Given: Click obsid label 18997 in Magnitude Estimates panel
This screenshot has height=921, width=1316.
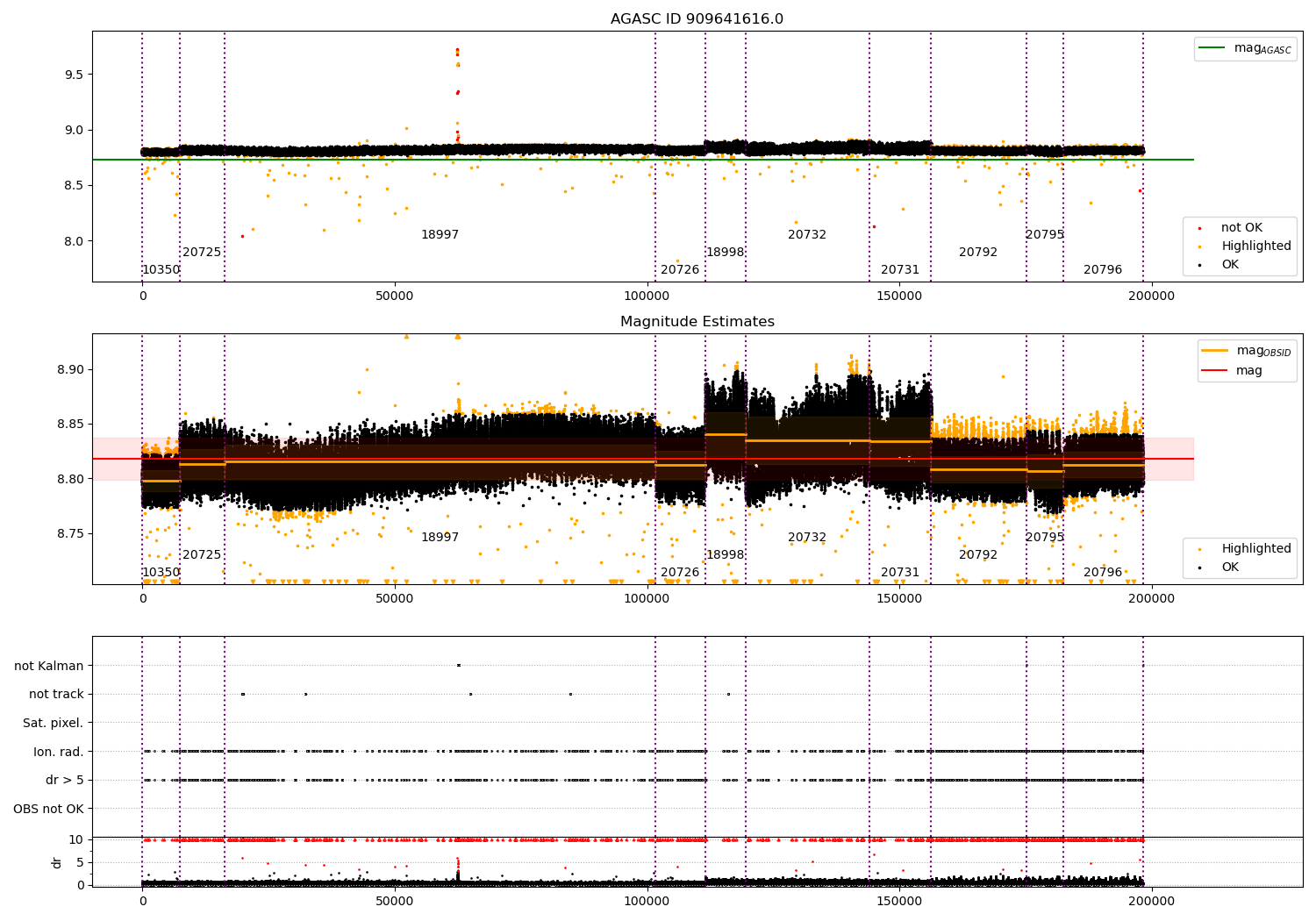Looking at the screenshot, I should [440, 538].
